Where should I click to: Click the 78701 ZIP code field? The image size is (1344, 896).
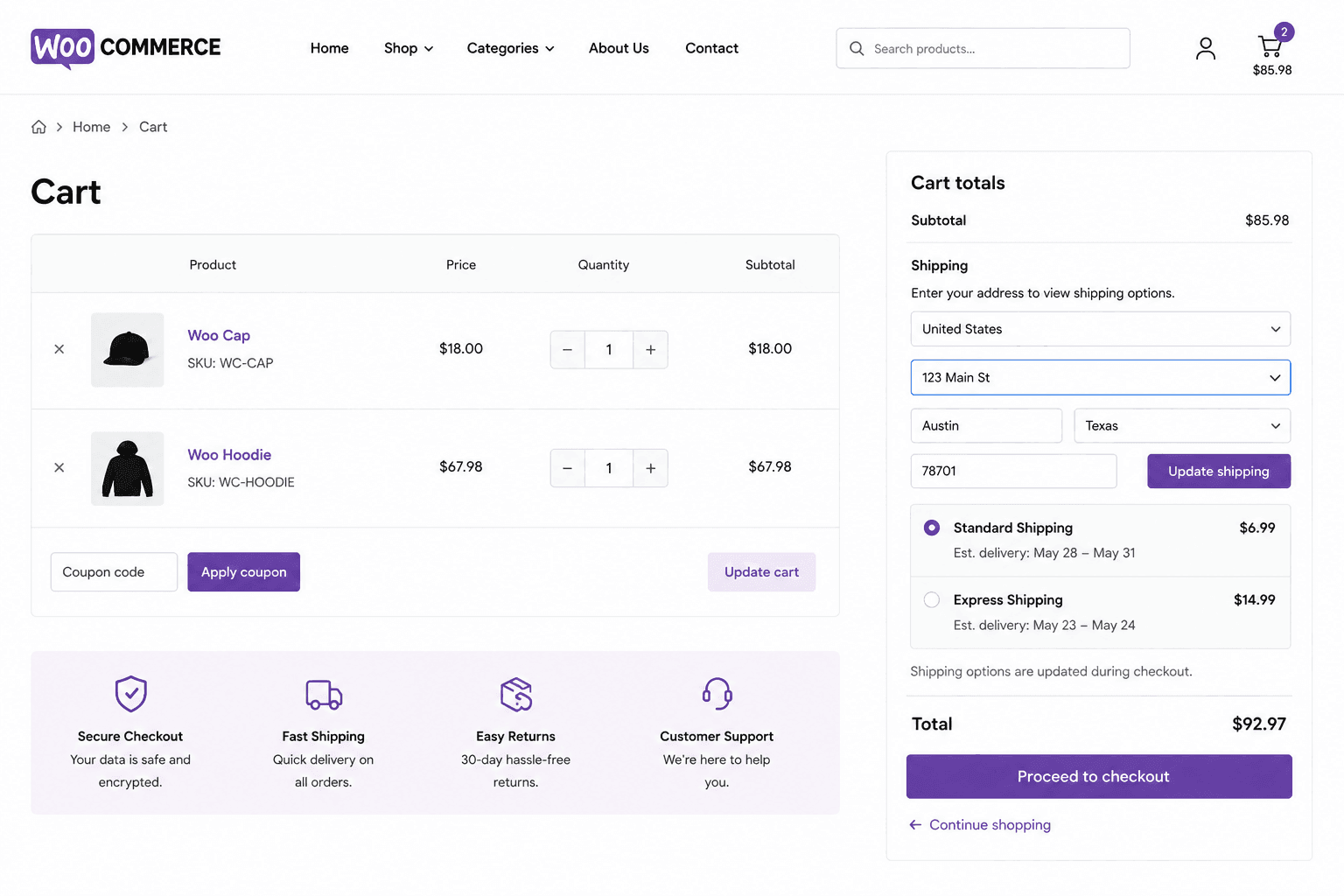(x=1013, y=471)
